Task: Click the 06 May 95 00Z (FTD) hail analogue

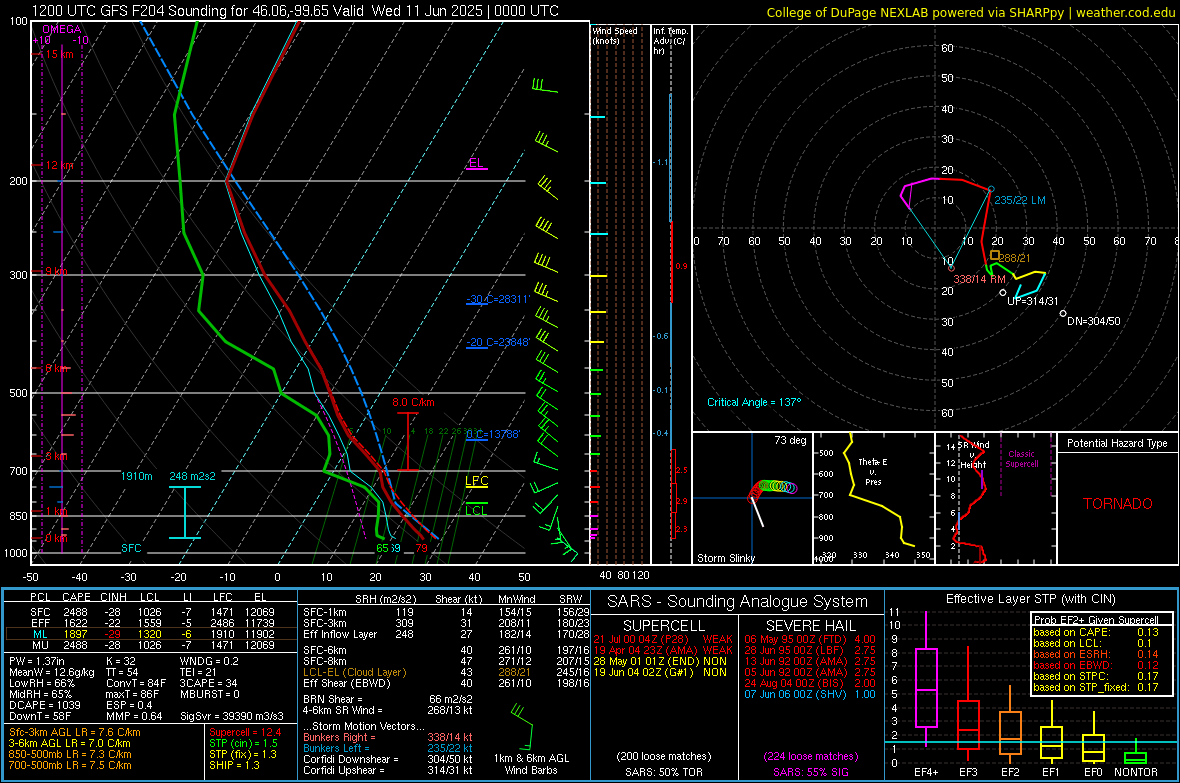Action: (x=810, y=639)
